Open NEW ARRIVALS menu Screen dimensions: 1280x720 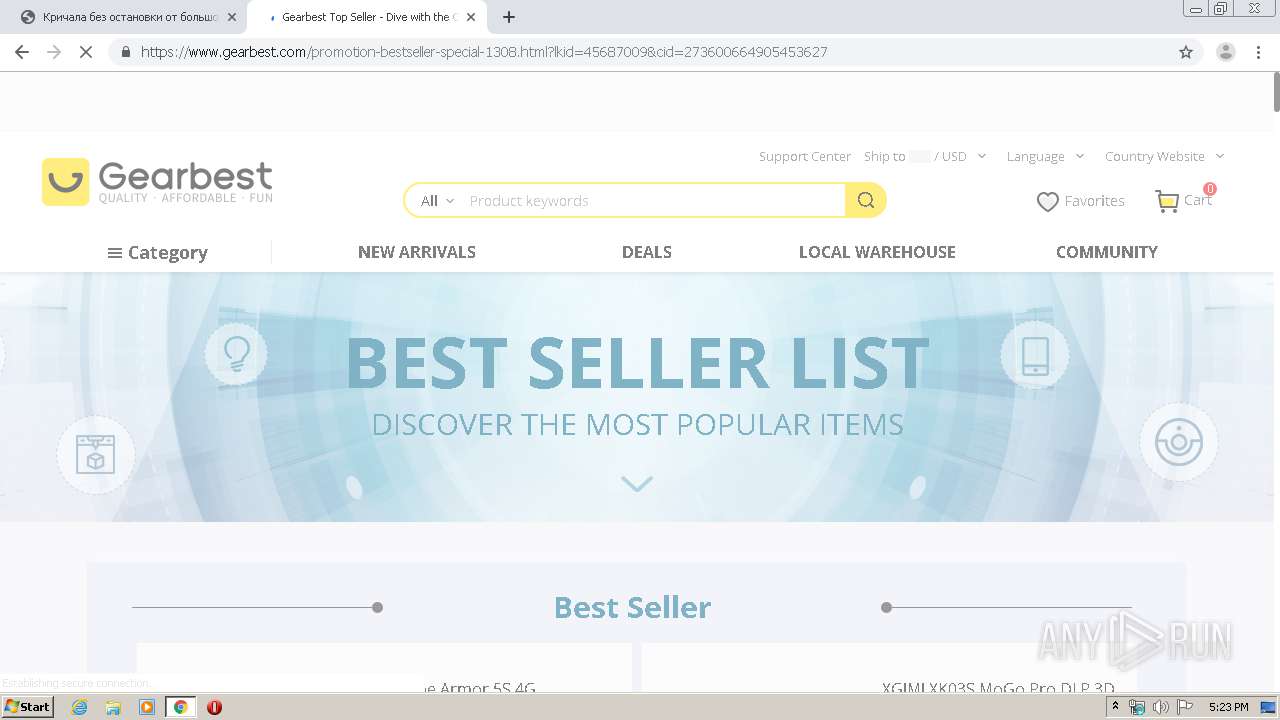(x=417, y=252)
